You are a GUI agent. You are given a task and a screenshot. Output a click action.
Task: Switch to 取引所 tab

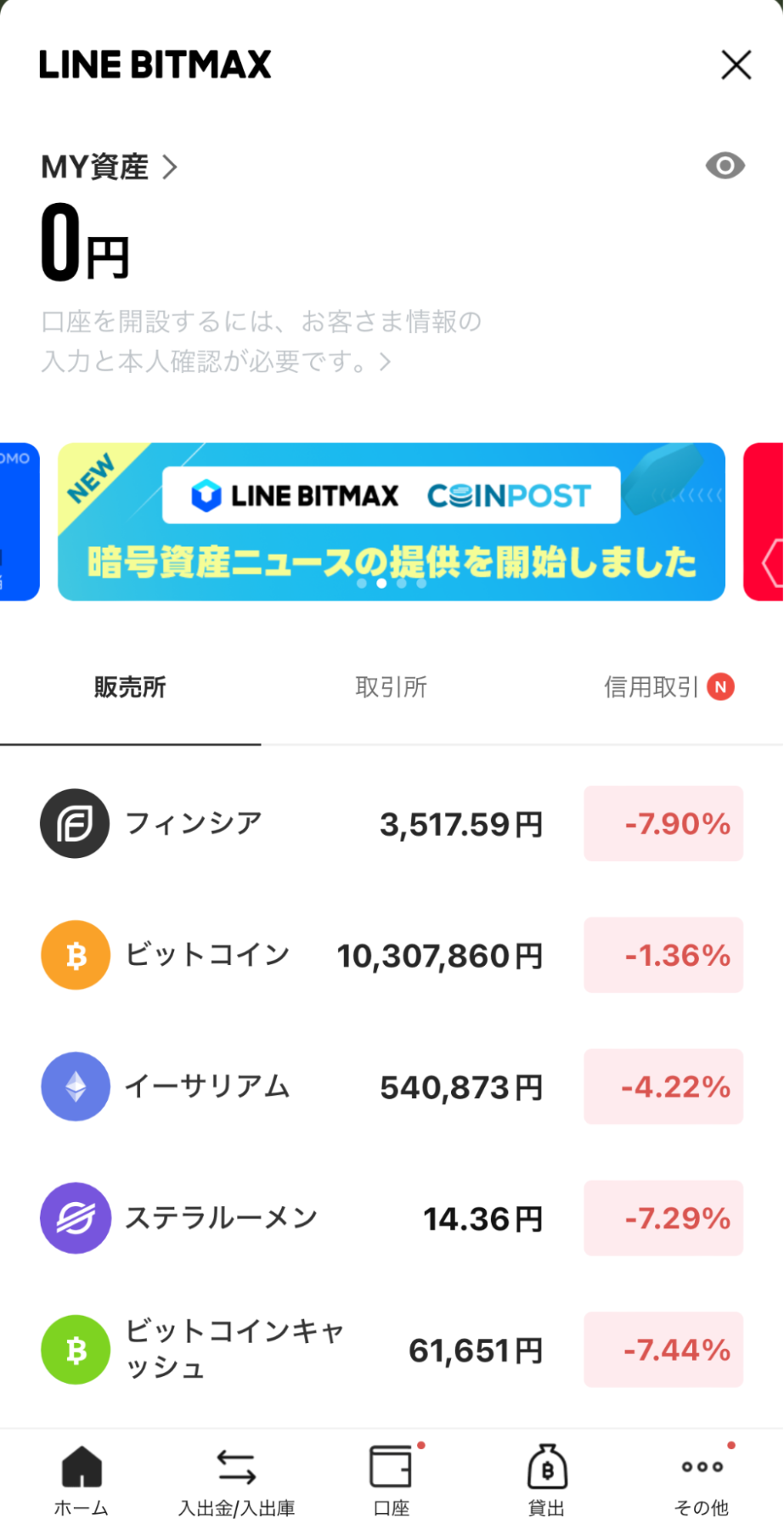pyautogui.click(x=391, y=687)
